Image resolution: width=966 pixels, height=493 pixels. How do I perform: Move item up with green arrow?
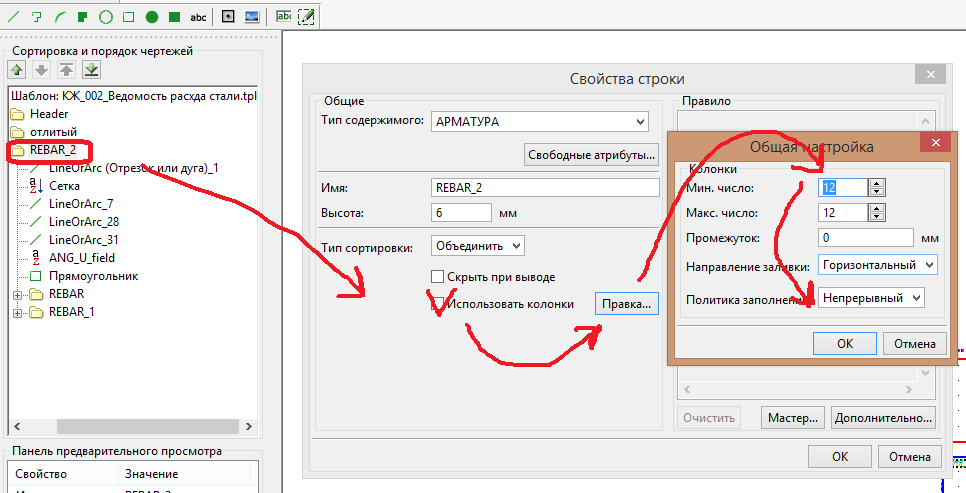[17, 70]
